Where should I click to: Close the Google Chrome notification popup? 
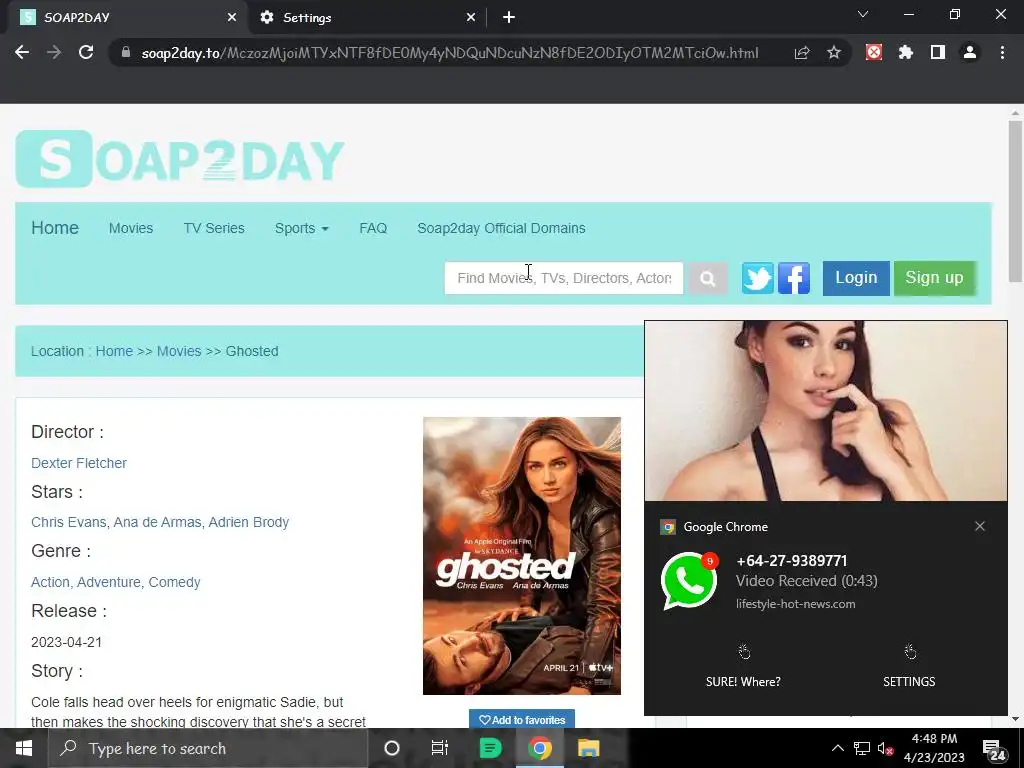tap(980, 526)
